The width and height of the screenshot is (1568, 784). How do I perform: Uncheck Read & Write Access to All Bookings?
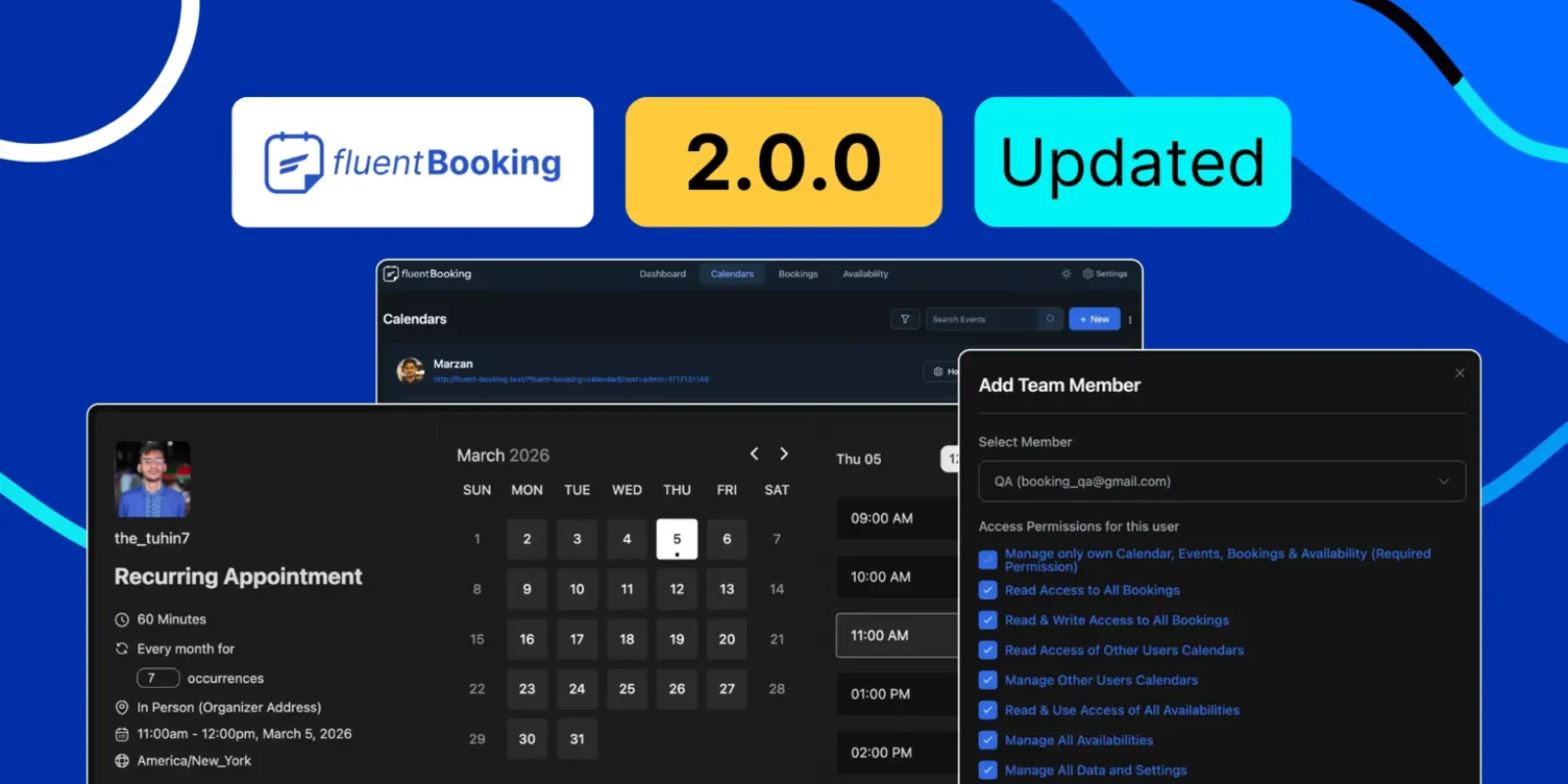coord(988,620)
